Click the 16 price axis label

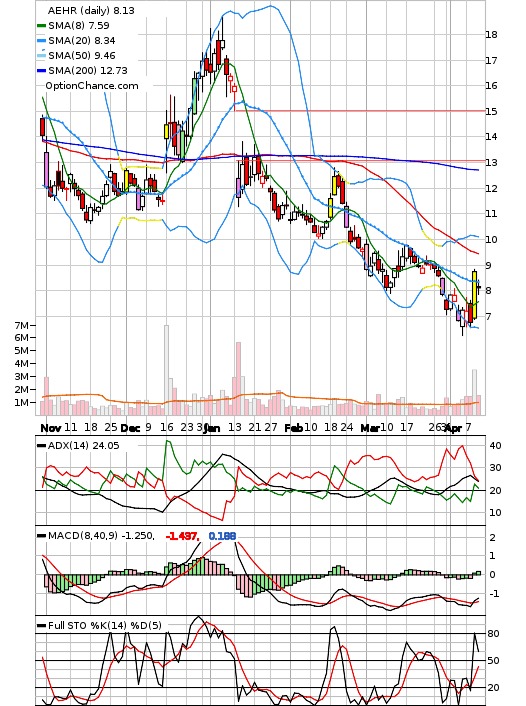(491, 86)
